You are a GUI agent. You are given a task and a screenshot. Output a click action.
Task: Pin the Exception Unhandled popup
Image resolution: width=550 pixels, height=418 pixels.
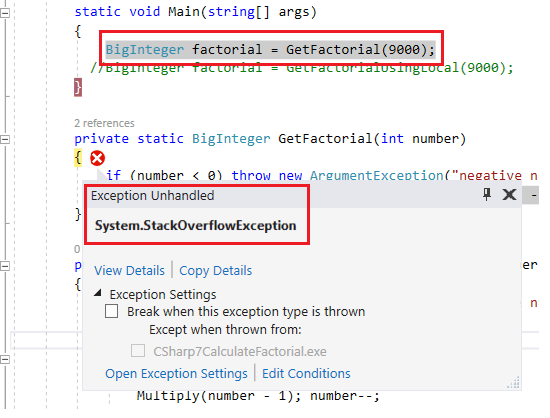(487, 194)
